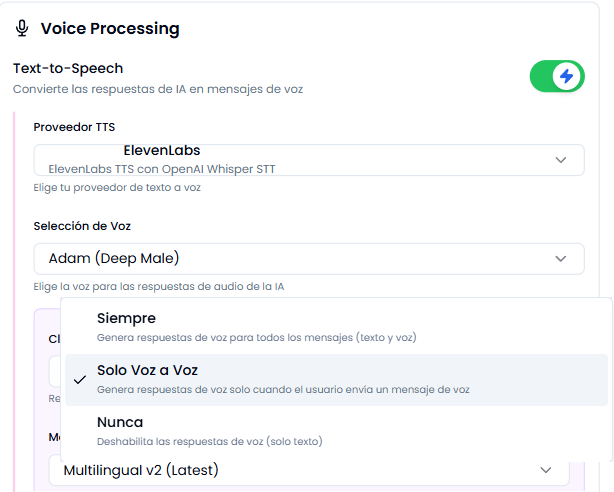Click the chevron arrow in the Multilingual v2 field

click(x=546, y=470)
